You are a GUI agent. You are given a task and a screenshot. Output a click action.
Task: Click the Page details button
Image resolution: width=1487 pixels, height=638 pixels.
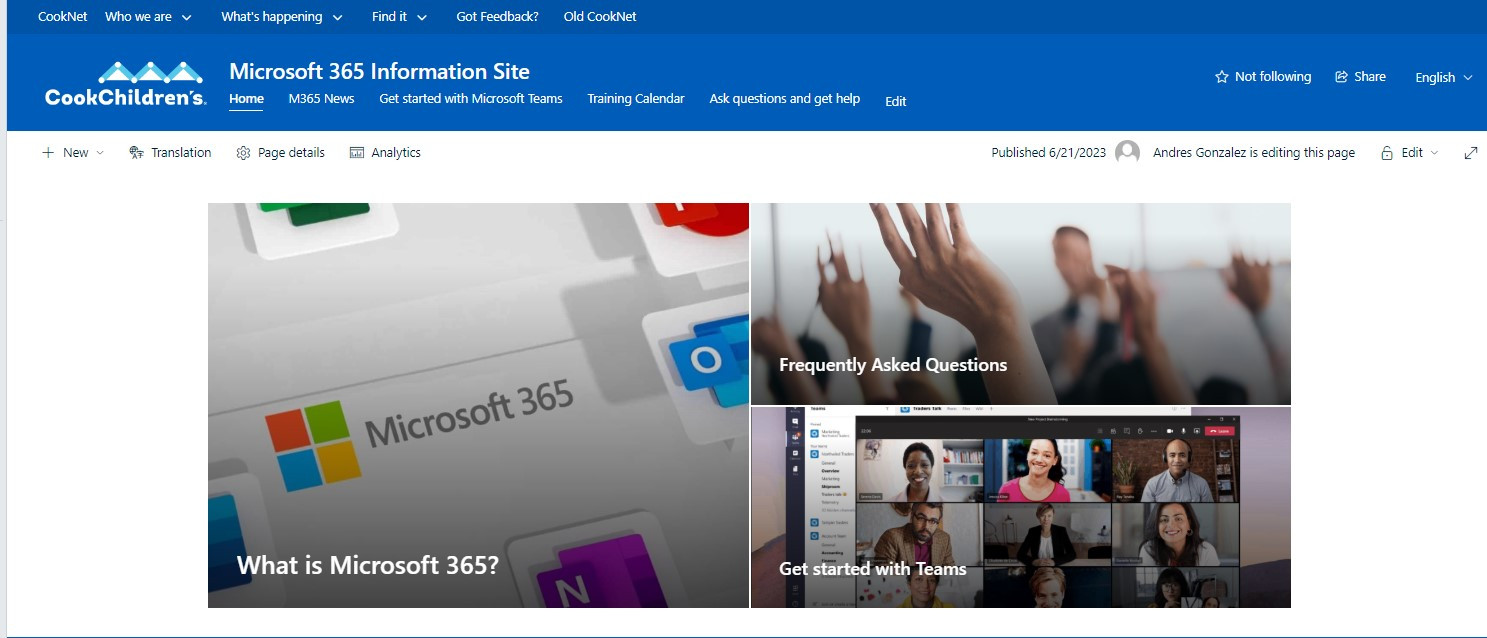click(280, 153)
